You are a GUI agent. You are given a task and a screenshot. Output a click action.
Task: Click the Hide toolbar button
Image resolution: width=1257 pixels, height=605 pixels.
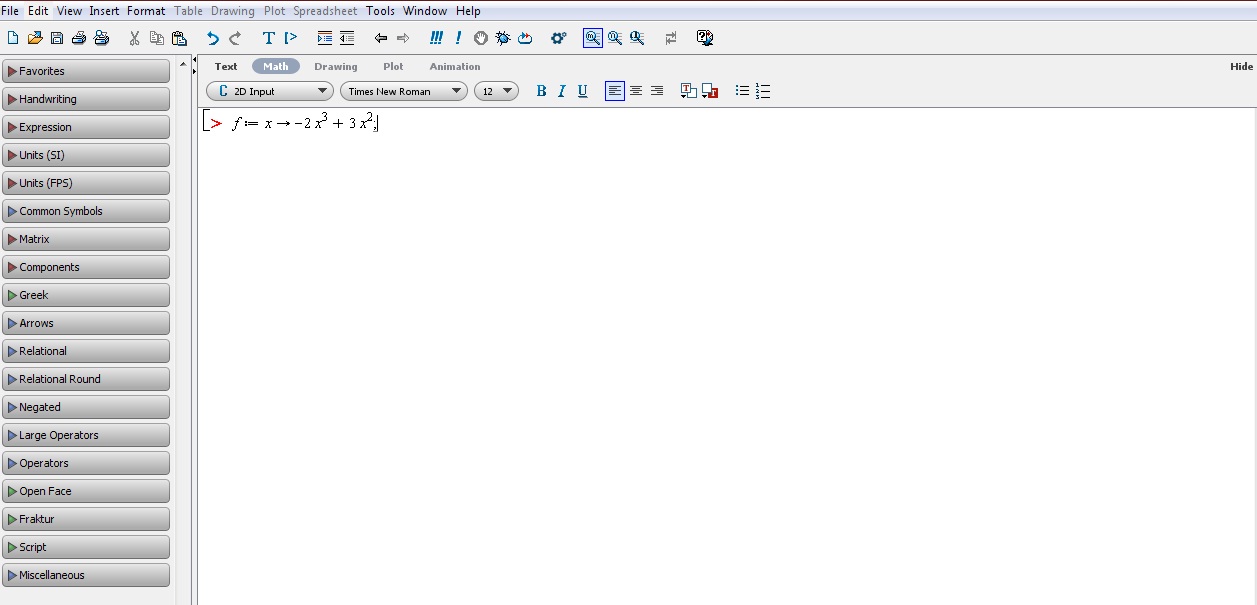pyautogui.click(x=1240, y=66)
